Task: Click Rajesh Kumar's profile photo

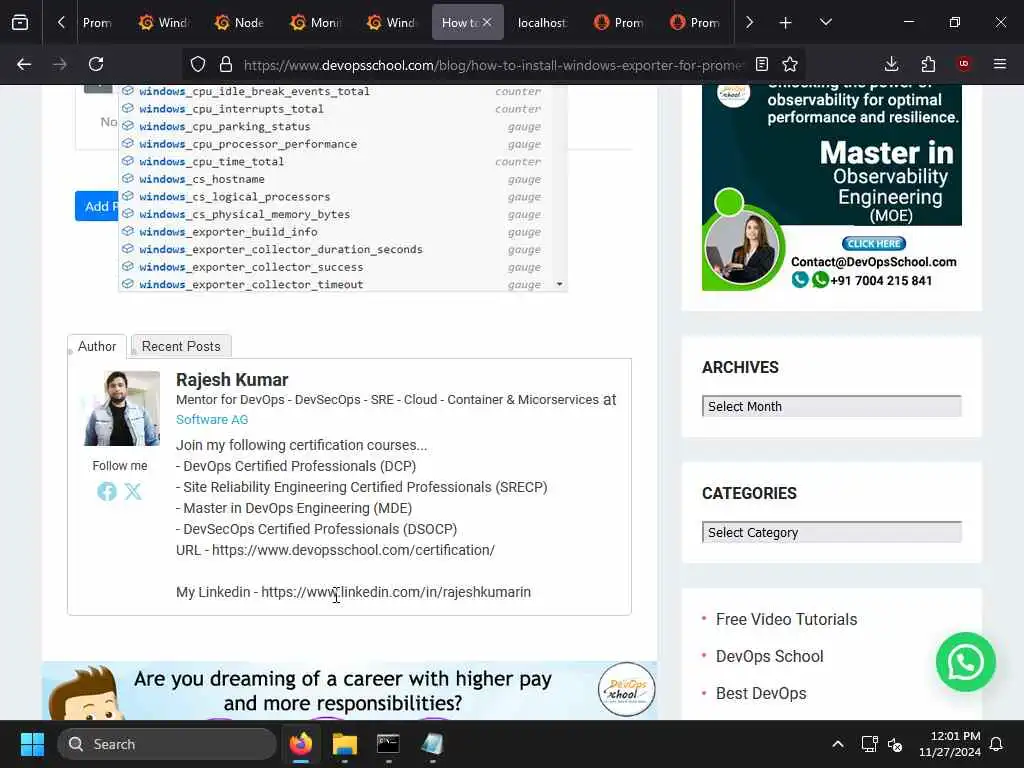Action: pos(121,408)
